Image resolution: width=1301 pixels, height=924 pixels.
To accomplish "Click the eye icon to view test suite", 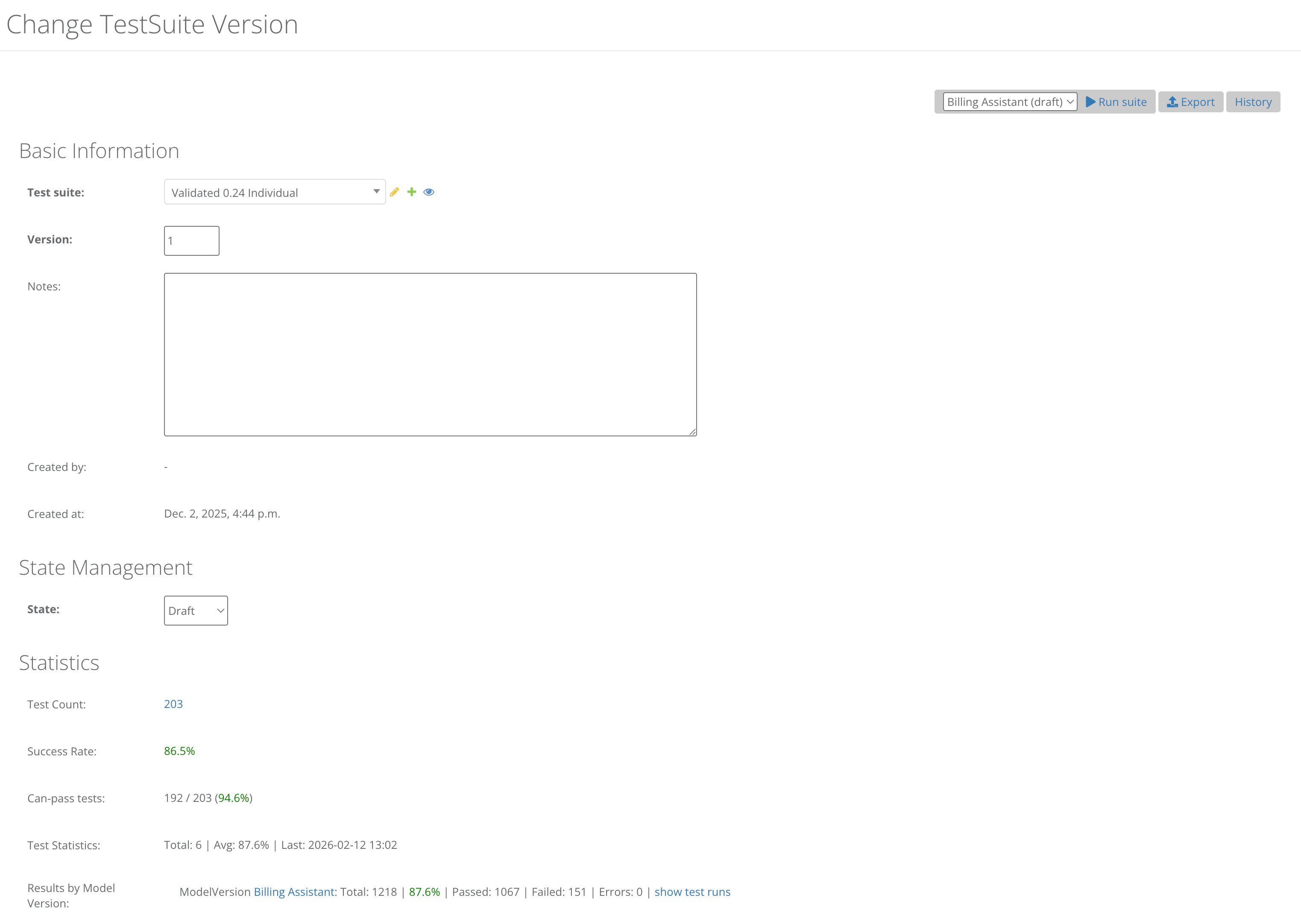I will [429, 192].
